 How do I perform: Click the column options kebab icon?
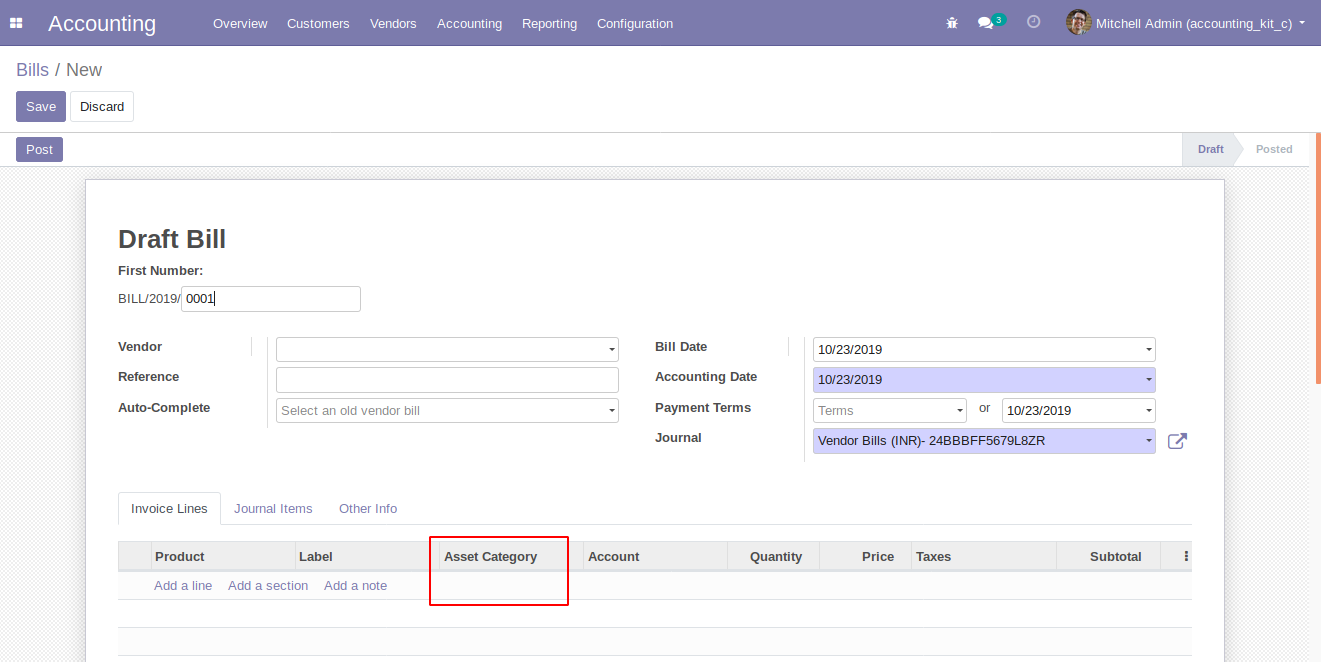[1186, 556]
